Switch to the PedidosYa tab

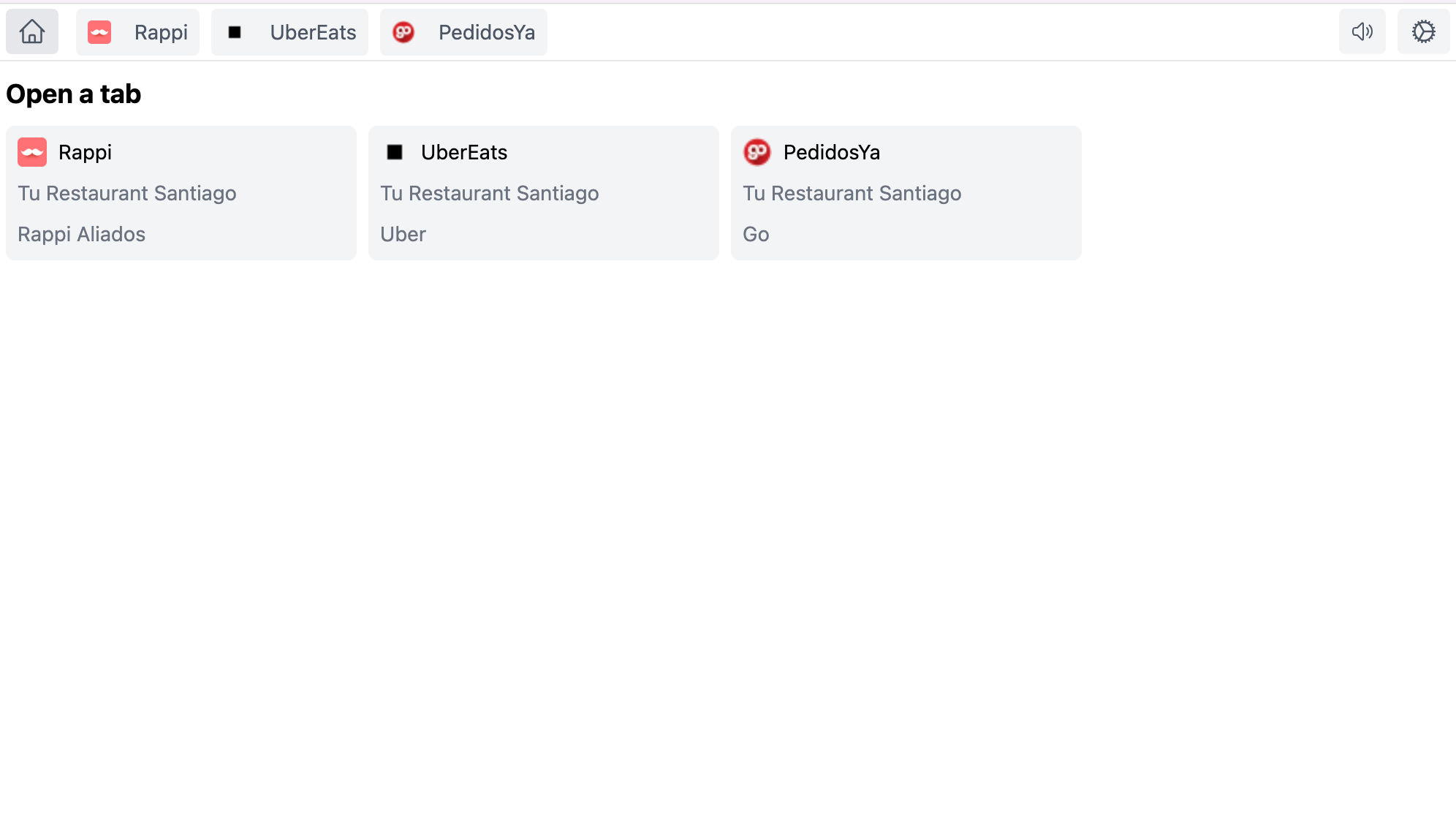point(463,32)
